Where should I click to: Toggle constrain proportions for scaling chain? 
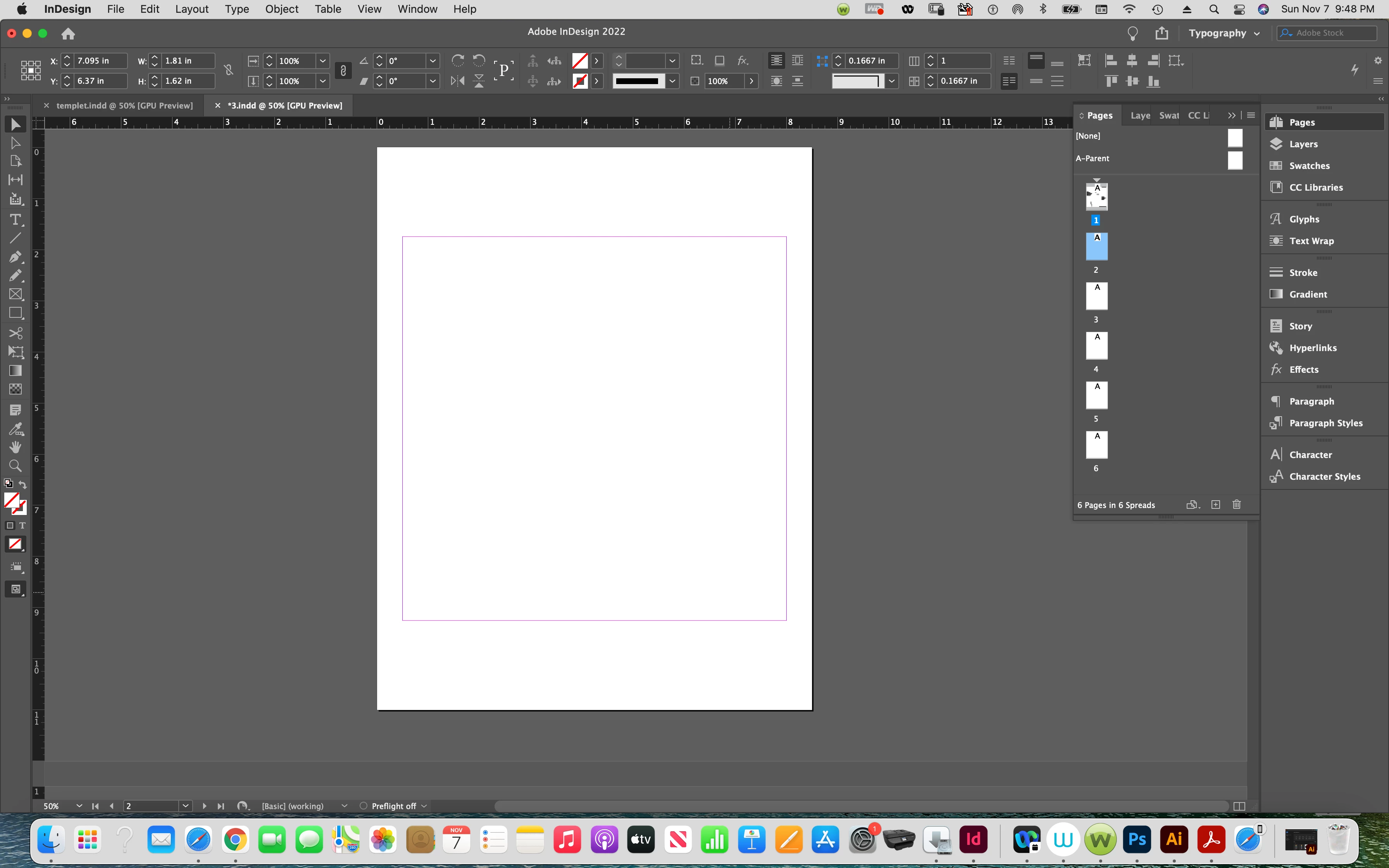pos(343,70)
